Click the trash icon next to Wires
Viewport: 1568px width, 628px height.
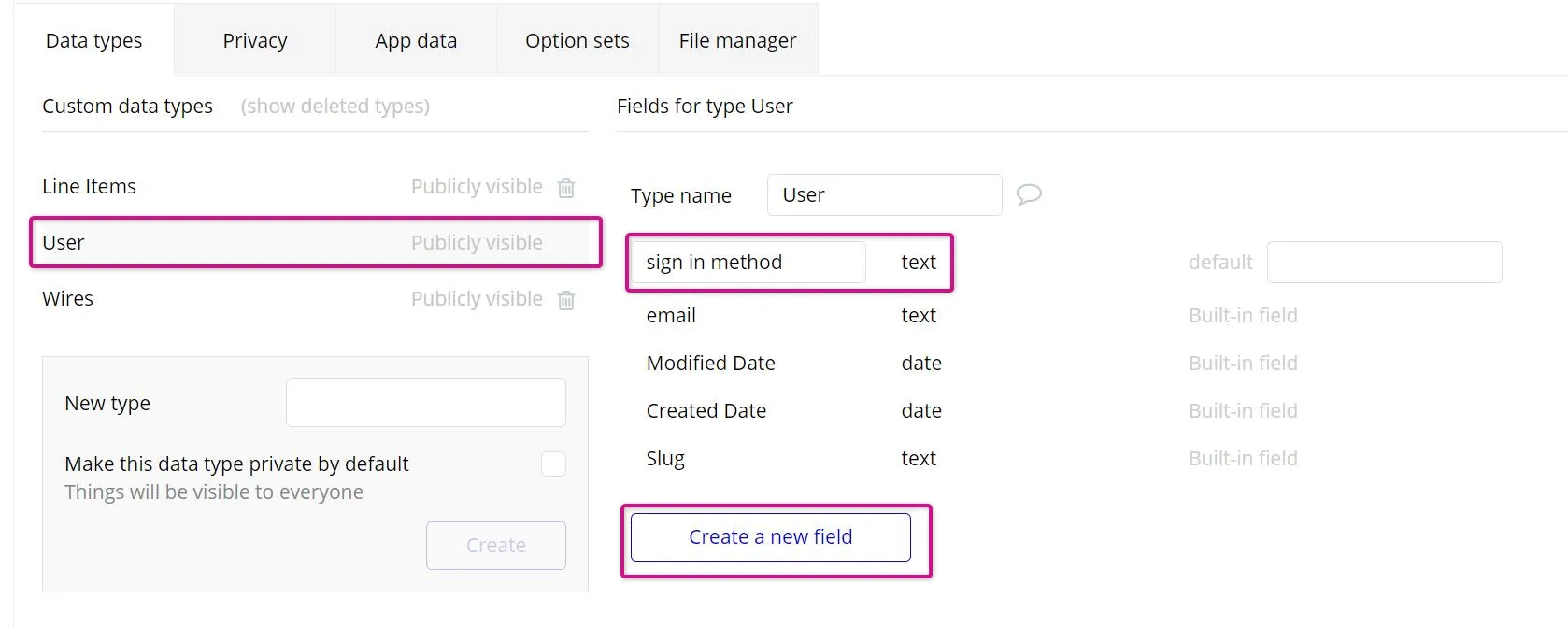tap(565, 300)
